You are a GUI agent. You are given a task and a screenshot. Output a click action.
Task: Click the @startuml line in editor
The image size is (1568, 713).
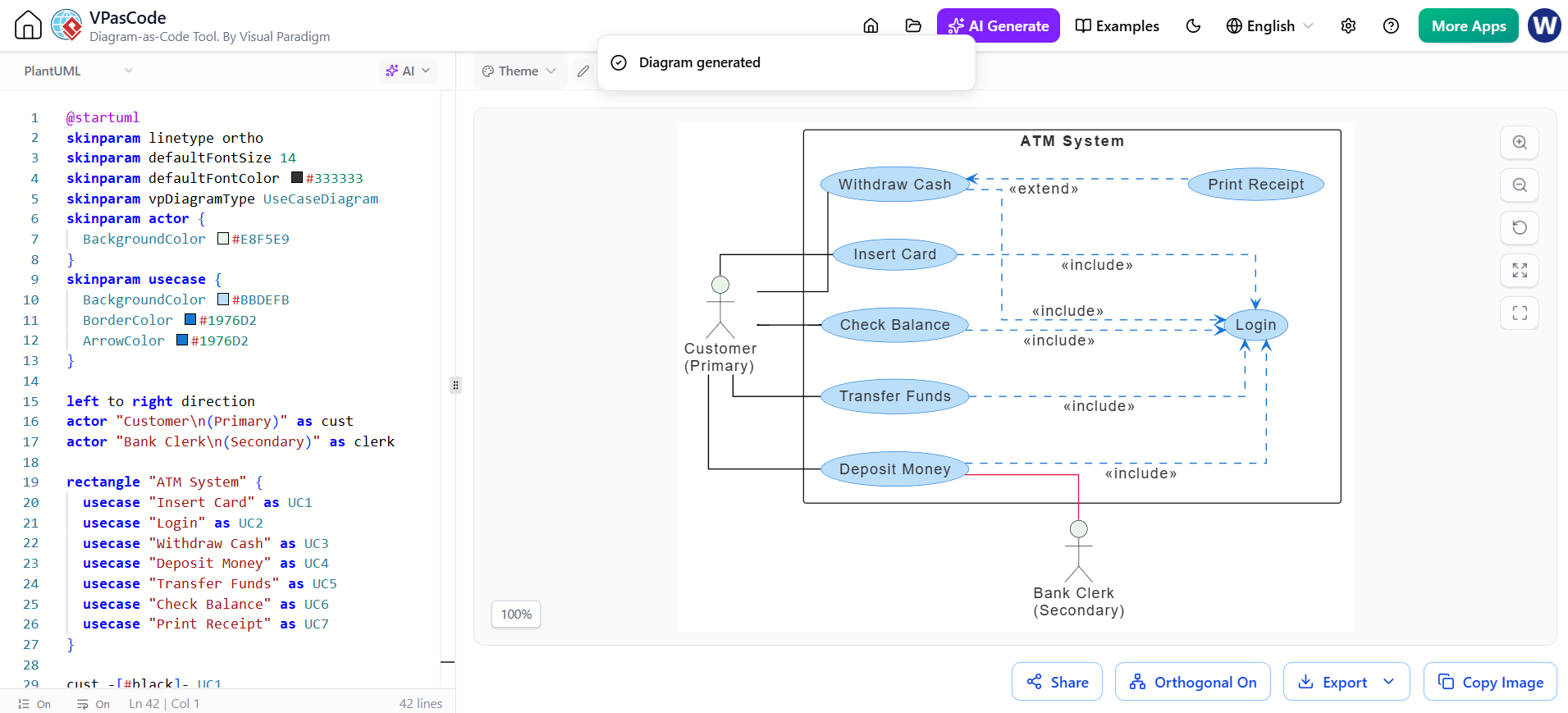(x=103, y=117)
